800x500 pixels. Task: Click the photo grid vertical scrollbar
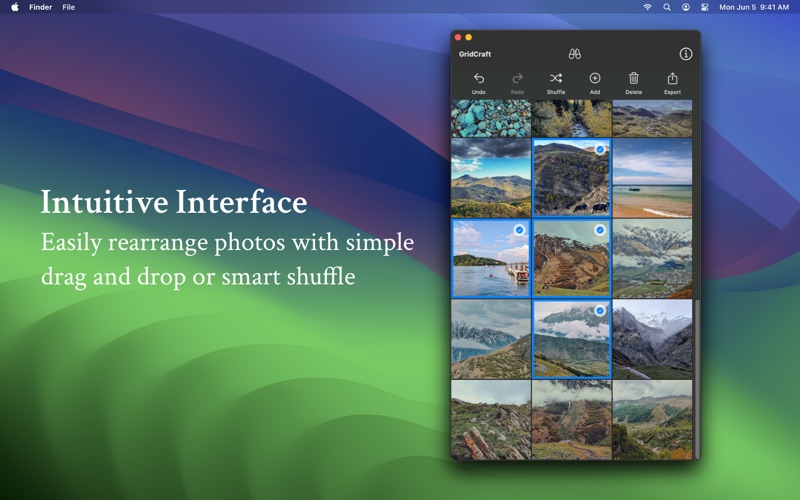(x=696, y=379)
